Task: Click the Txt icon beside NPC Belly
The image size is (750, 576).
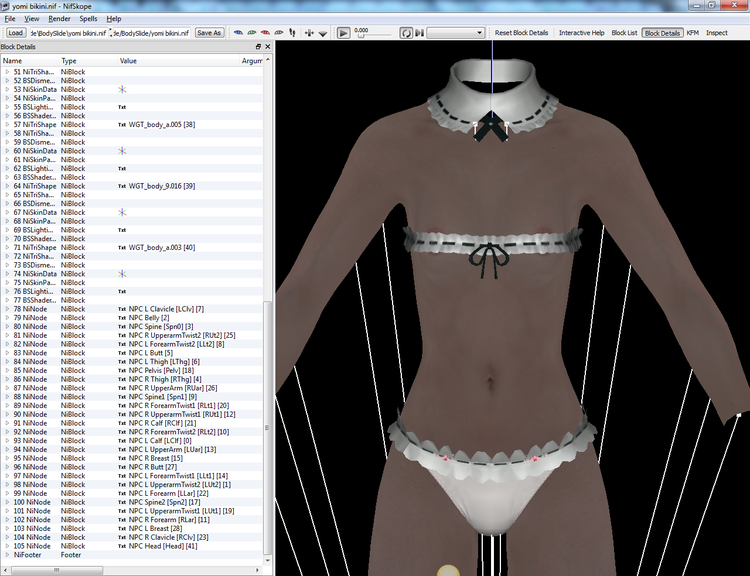Action: tap(122, 318)
